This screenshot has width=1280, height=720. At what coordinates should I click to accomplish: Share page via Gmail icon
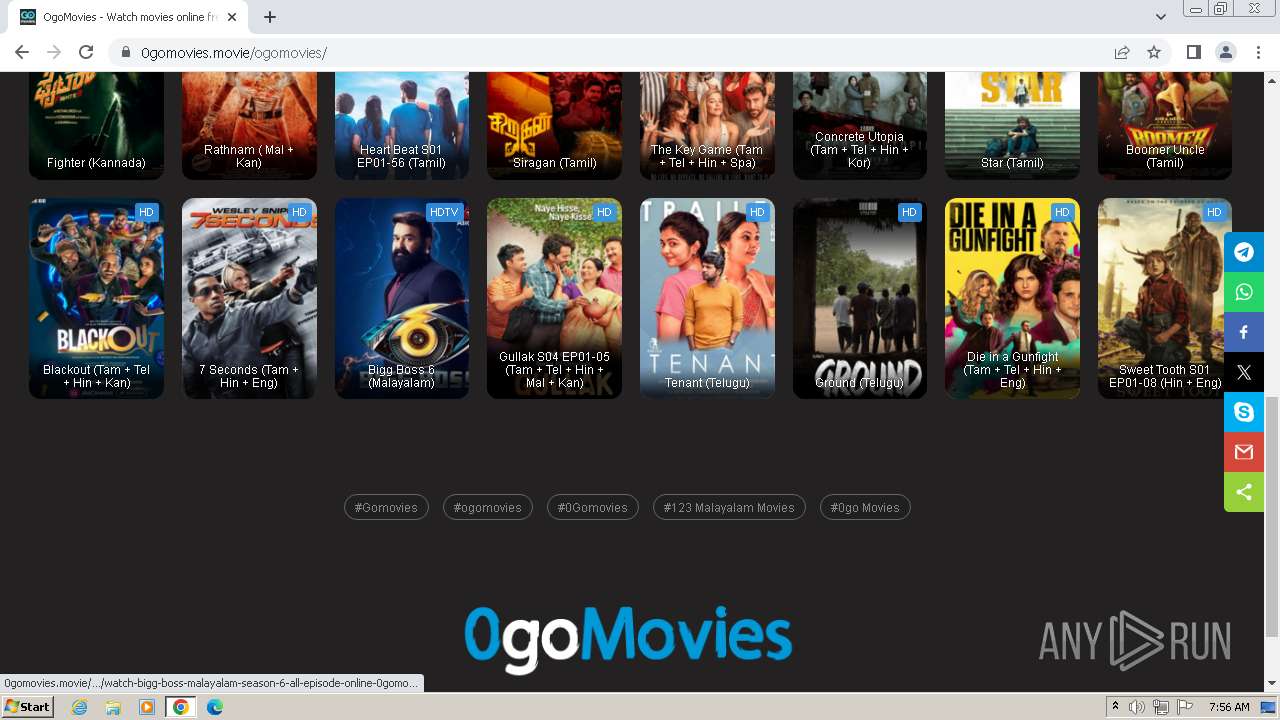(1244, 452)
